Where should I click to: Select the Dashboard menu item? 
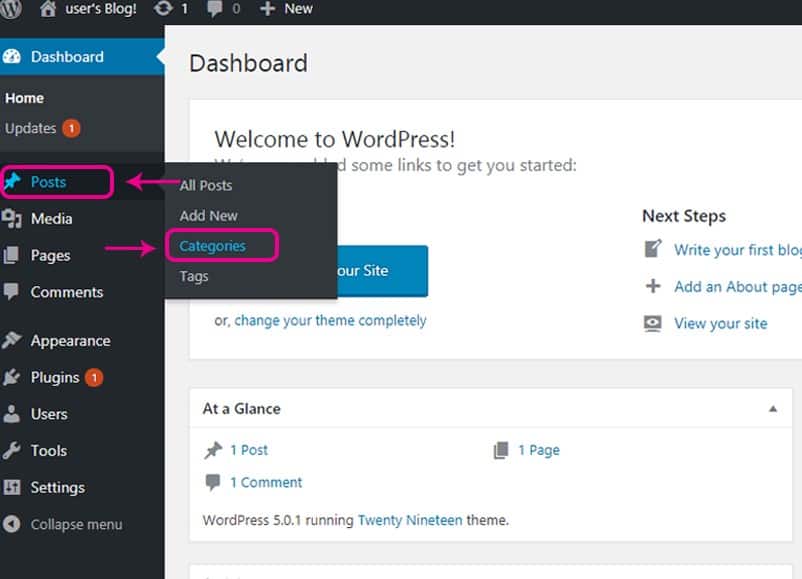[x=68, y=57]
